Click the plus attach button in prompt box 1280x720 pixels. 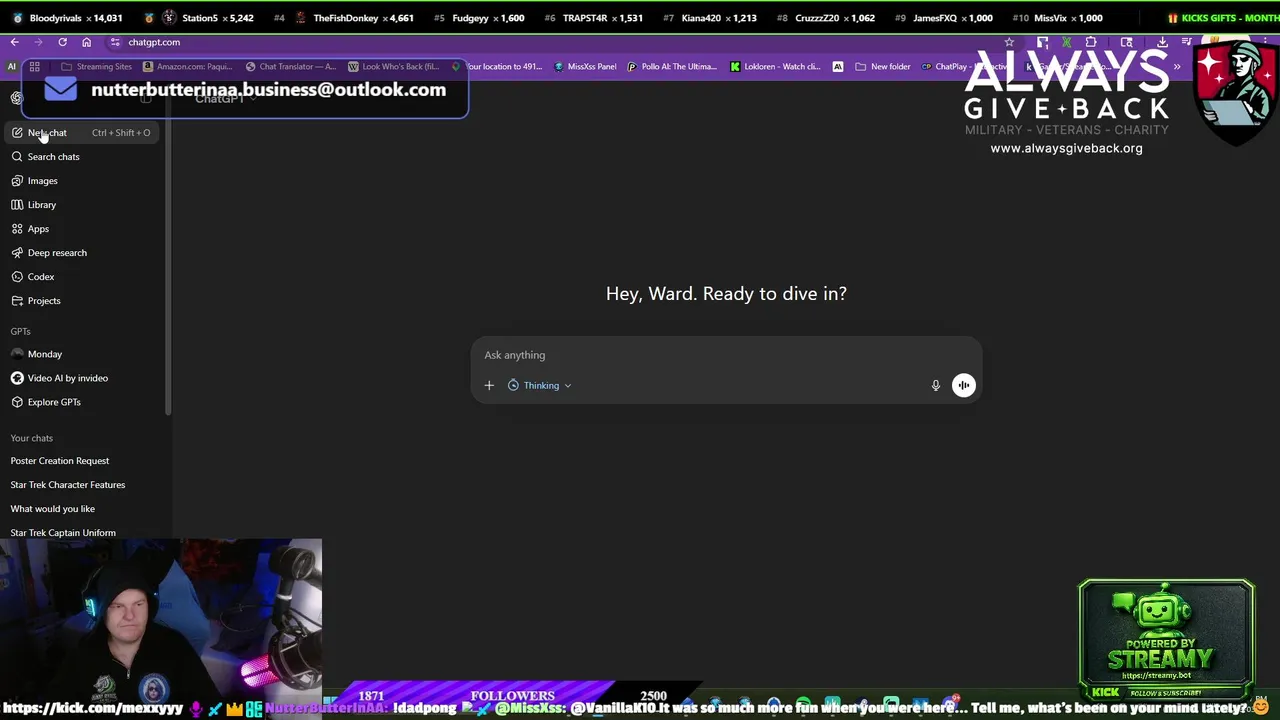click(489, 385)
